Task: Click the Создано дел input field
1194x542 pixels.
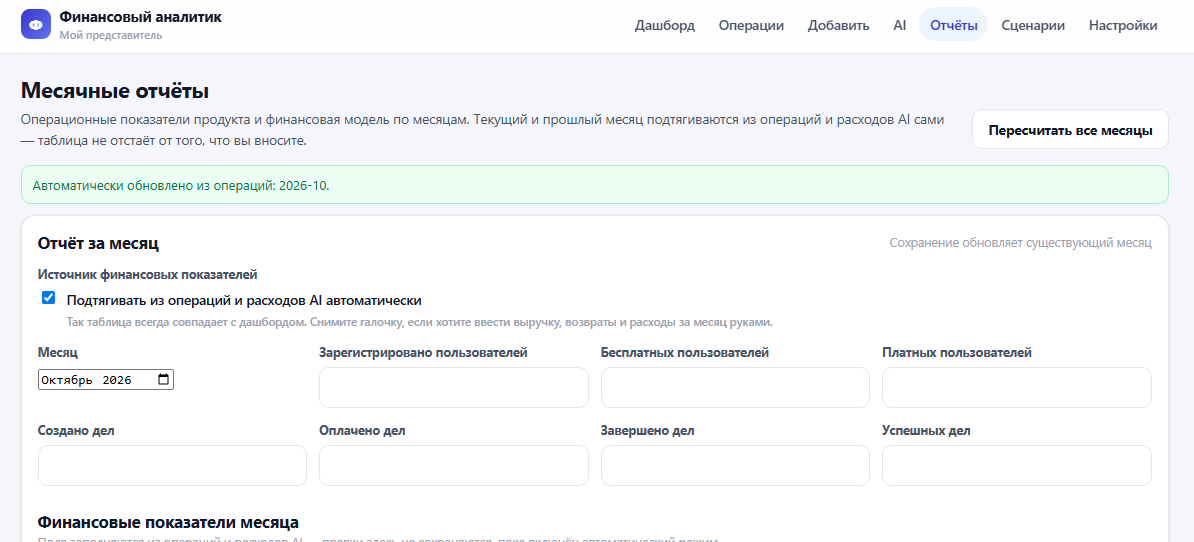Action: (172, 465)
